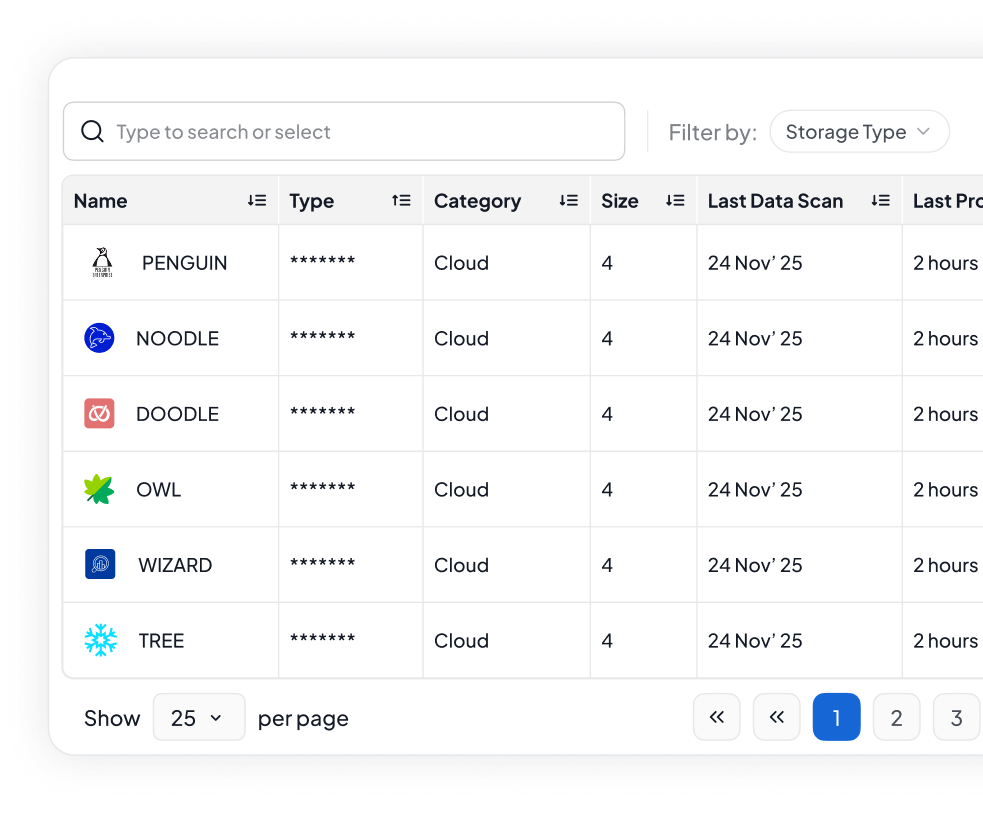983x813 pixels.
Task: Click the per page label
Action: tap(303, 718)
